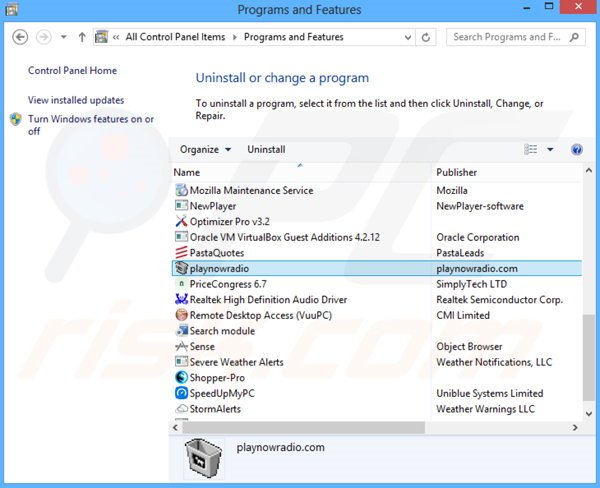
Task: Open the Help icon
Action: coord(577,149)
